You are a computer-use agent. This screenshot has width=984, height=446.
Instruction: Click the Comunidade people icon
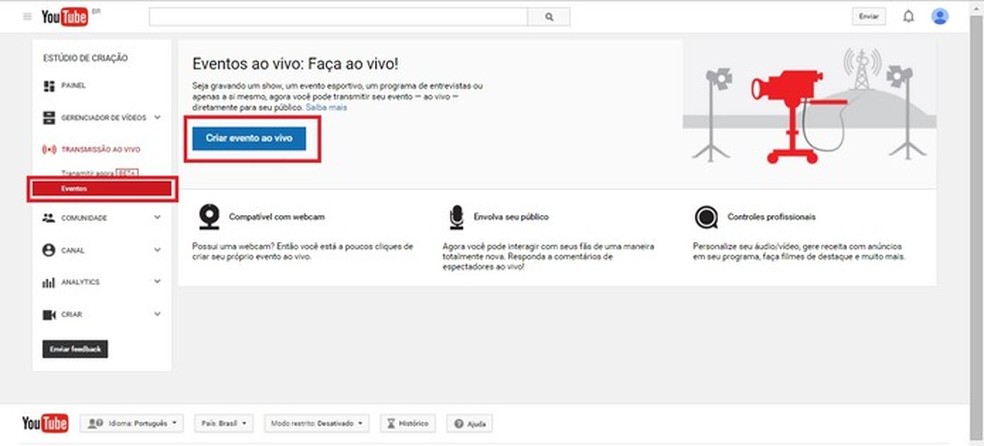[49, 218]
